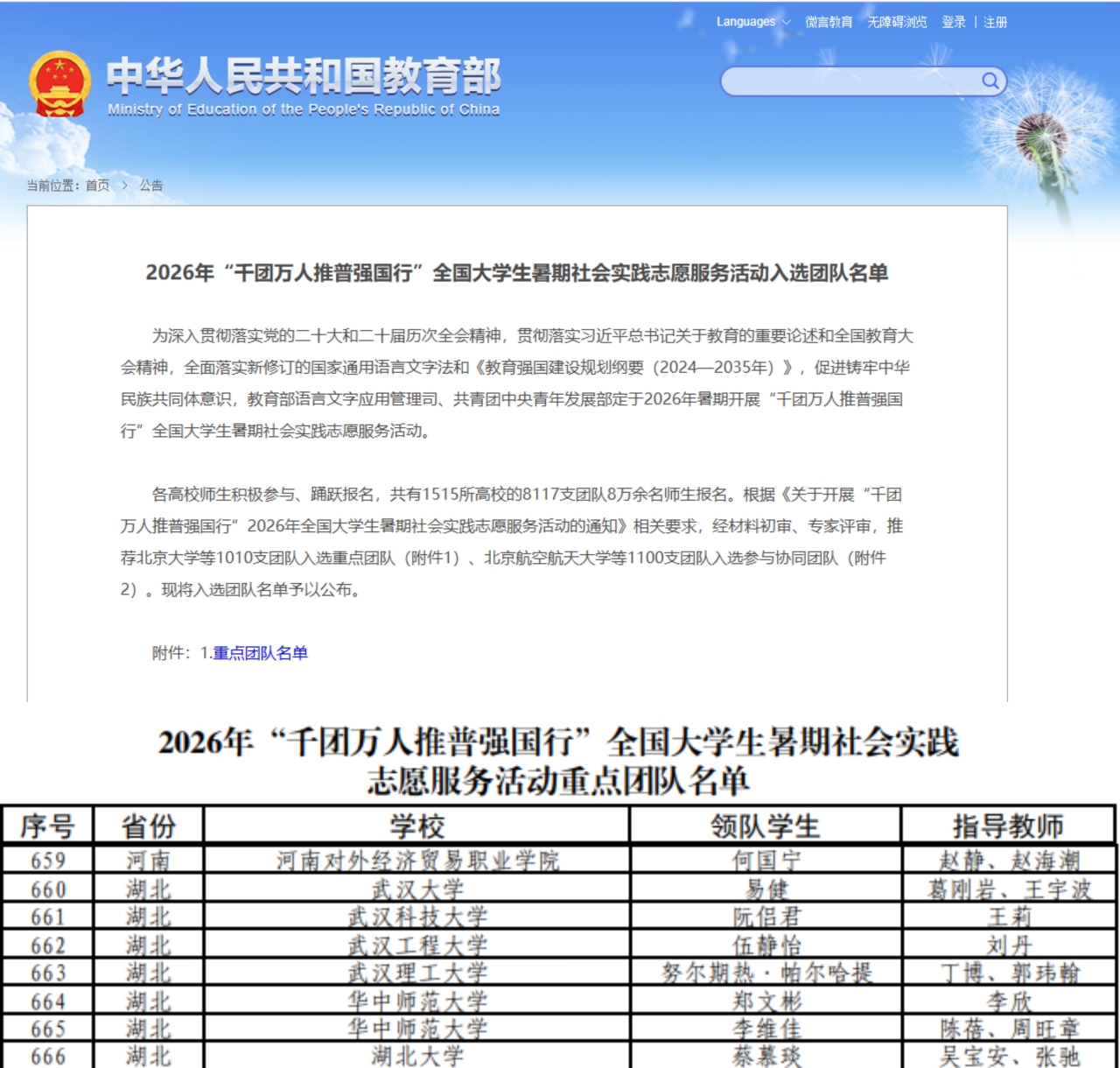Click student name 李维佳
1120x1068 pixels.
coord(766,1029)
